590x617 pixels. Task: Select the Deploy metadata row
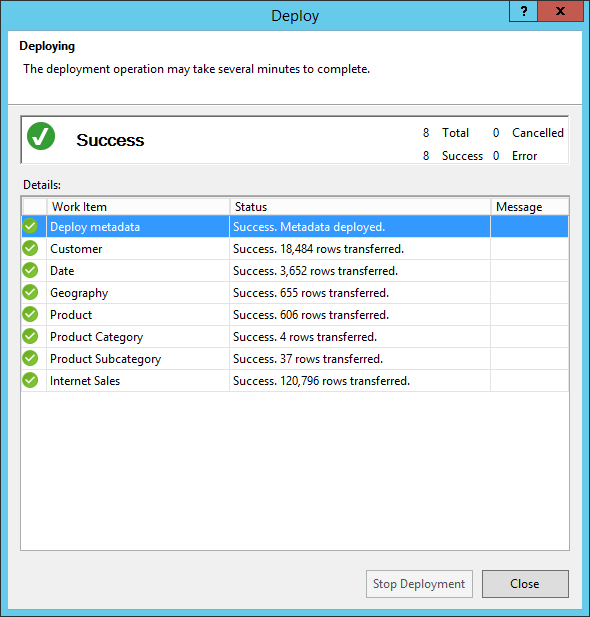coord(295,227)
